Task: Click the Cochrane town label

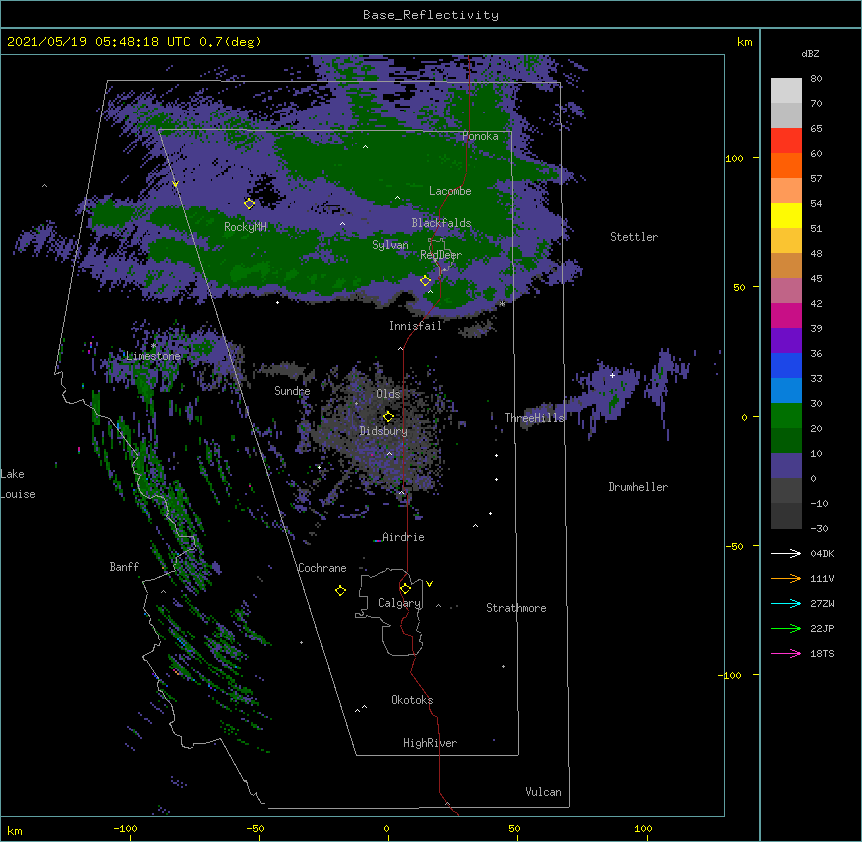Action: pyautogui.click(x=322, y=568)
